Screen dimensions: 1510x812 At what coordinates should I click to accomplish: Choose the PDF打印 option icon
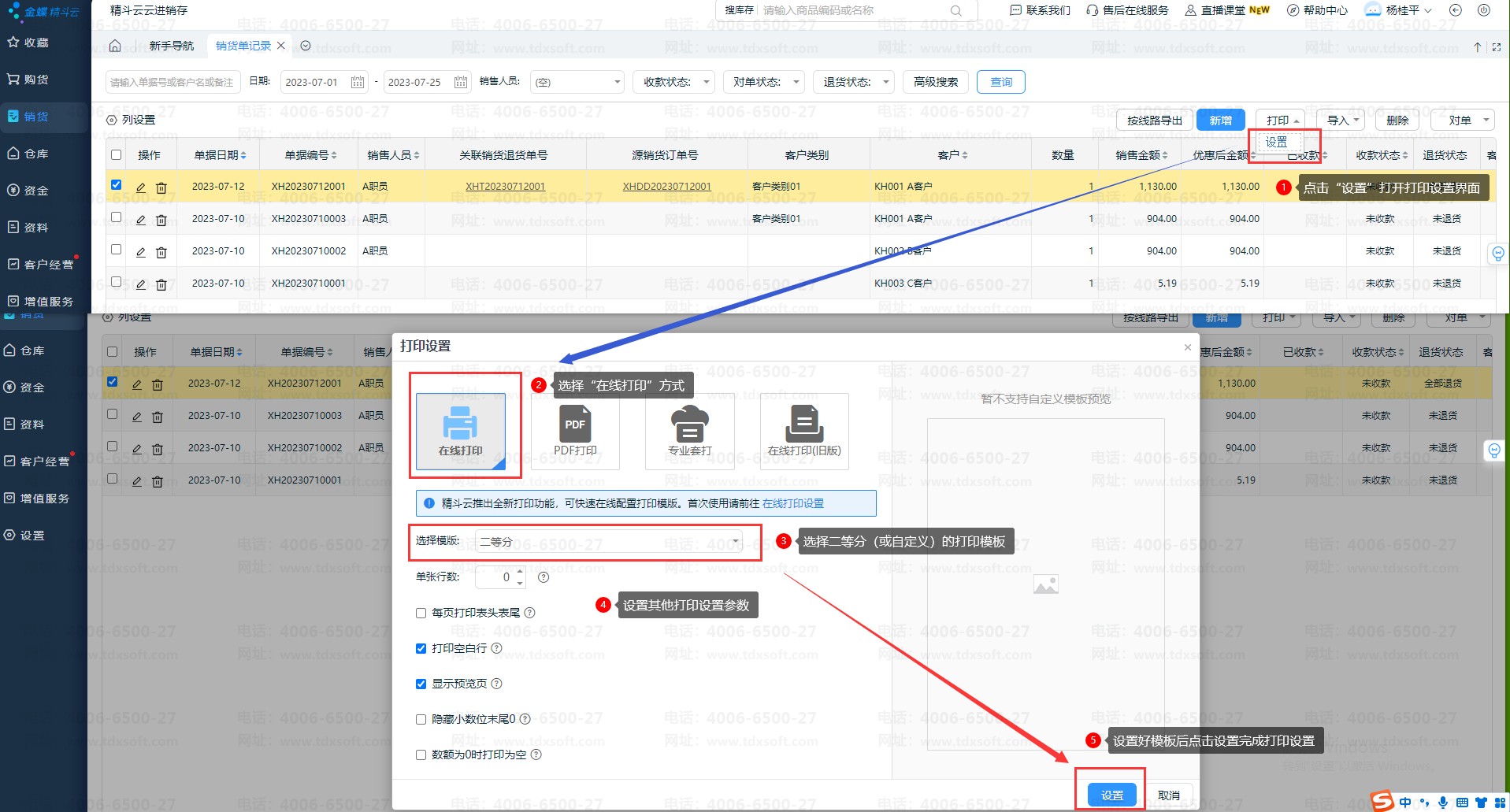click(x=575, y=425)
